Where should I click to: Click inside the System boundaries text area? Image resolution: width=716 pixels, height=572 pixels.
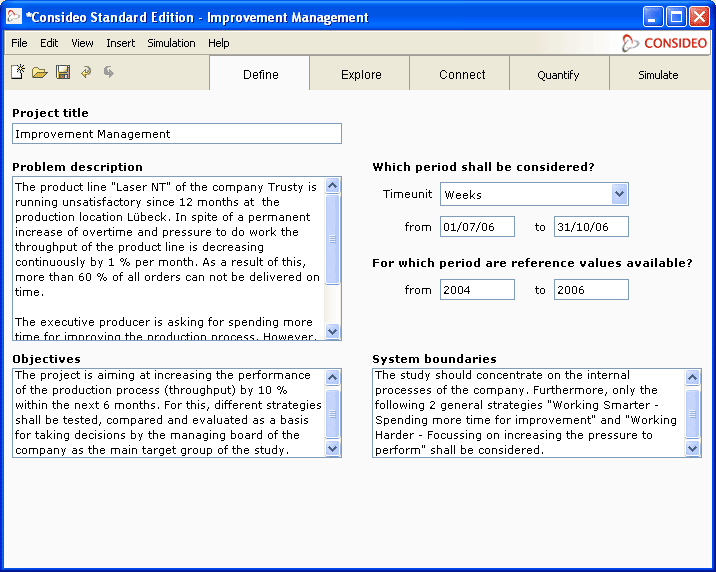(528, 413)
